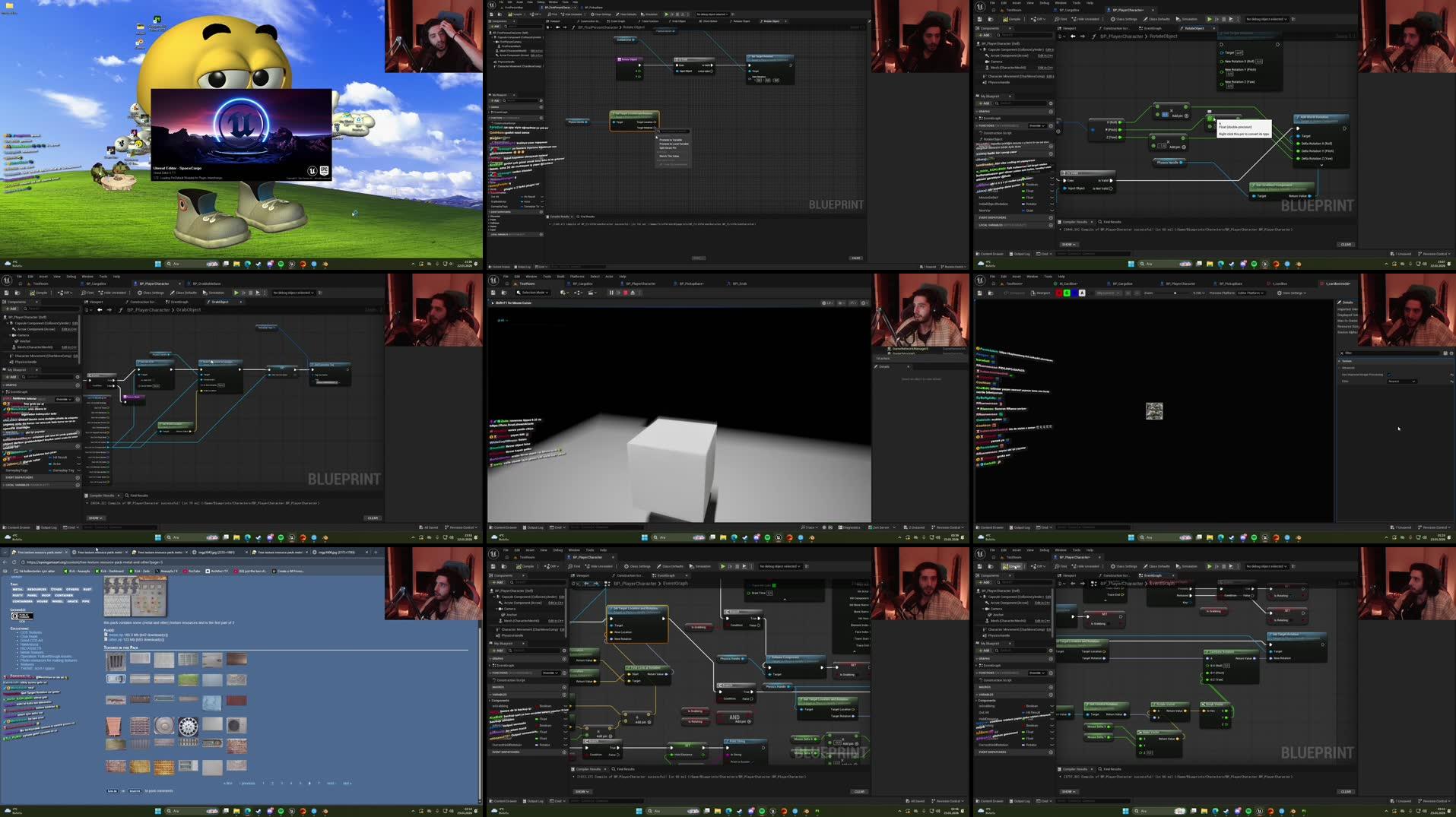Toggle the Condition checkbox on the Branch node
Screen dimensions: 1456x817
727,625
